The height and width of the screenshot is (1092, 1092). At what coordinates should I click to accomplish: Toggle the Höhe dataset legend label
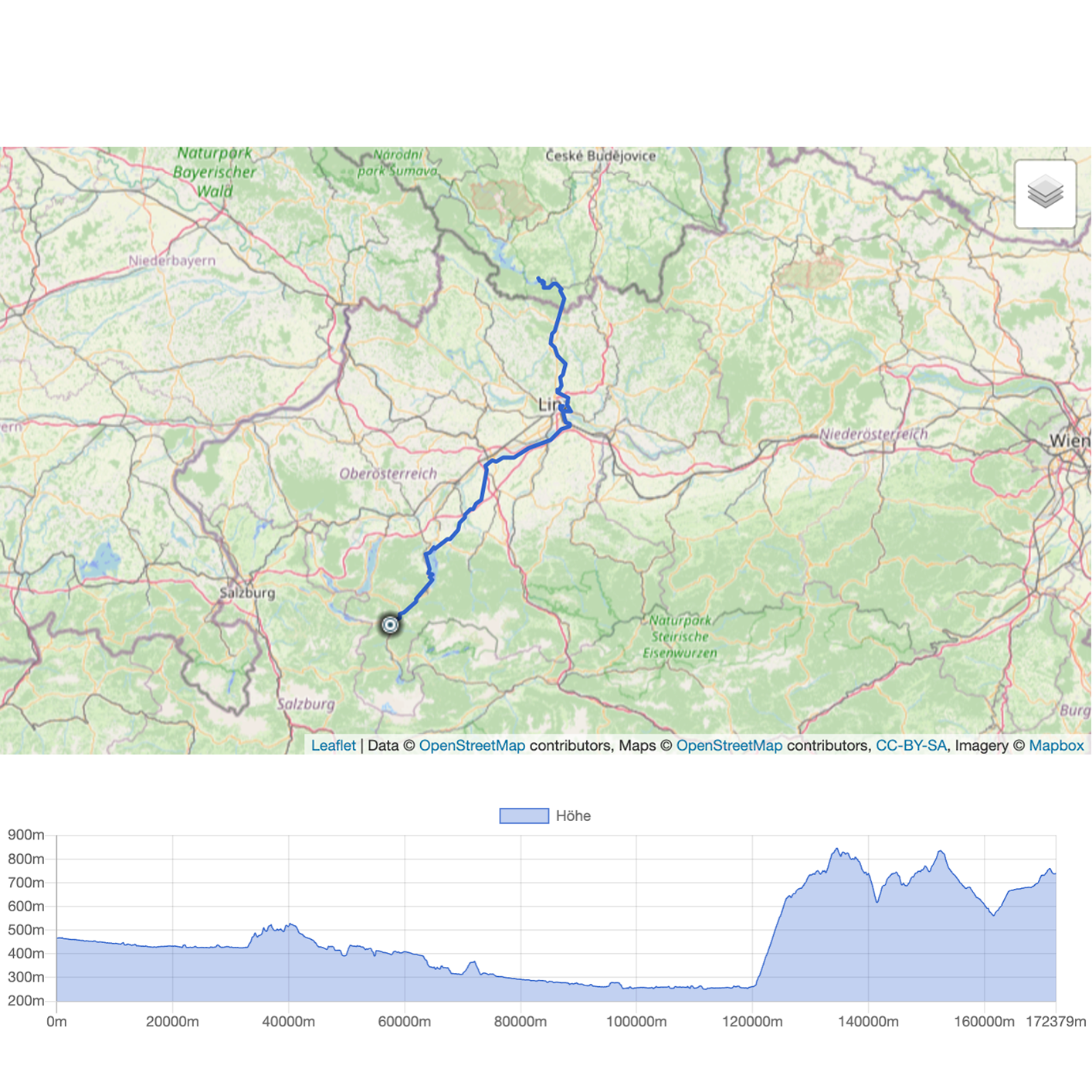pyautogui.click(x=573, y=816)
